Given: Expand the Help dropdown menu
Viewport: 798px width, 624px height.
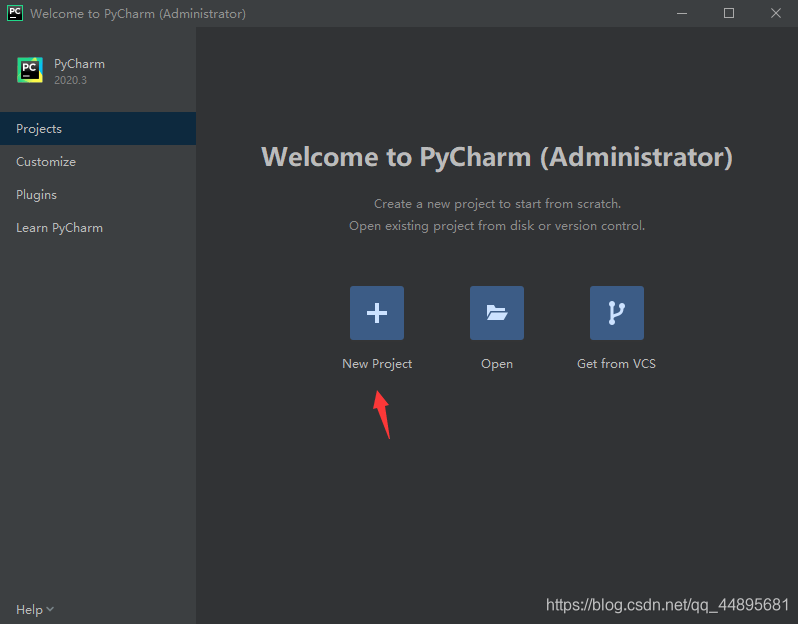Looking at the screenshot, I should tap(35, 609).
